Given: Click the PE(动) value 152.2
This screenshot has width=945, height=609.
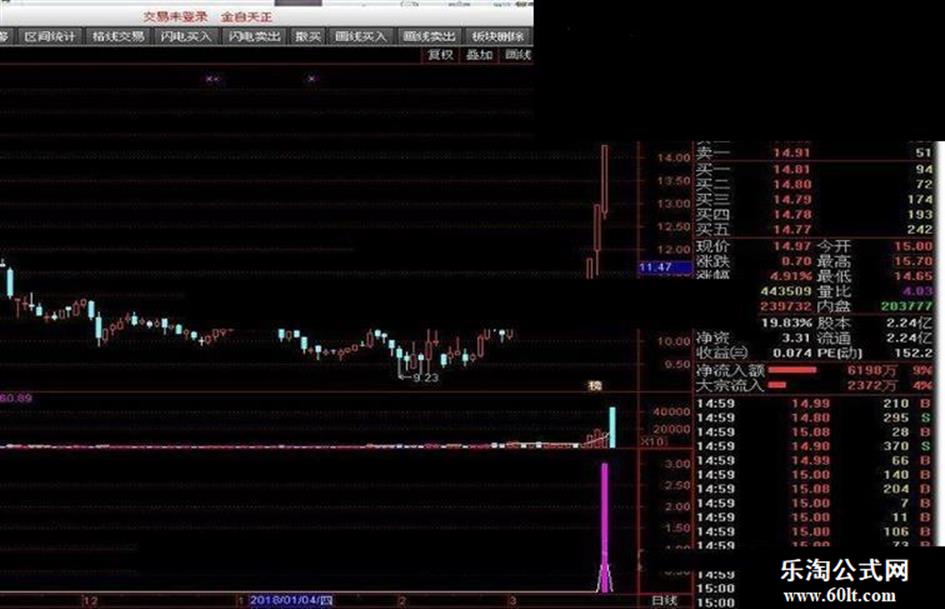Looking at the screenshot, I should click(x=914, y=353).
